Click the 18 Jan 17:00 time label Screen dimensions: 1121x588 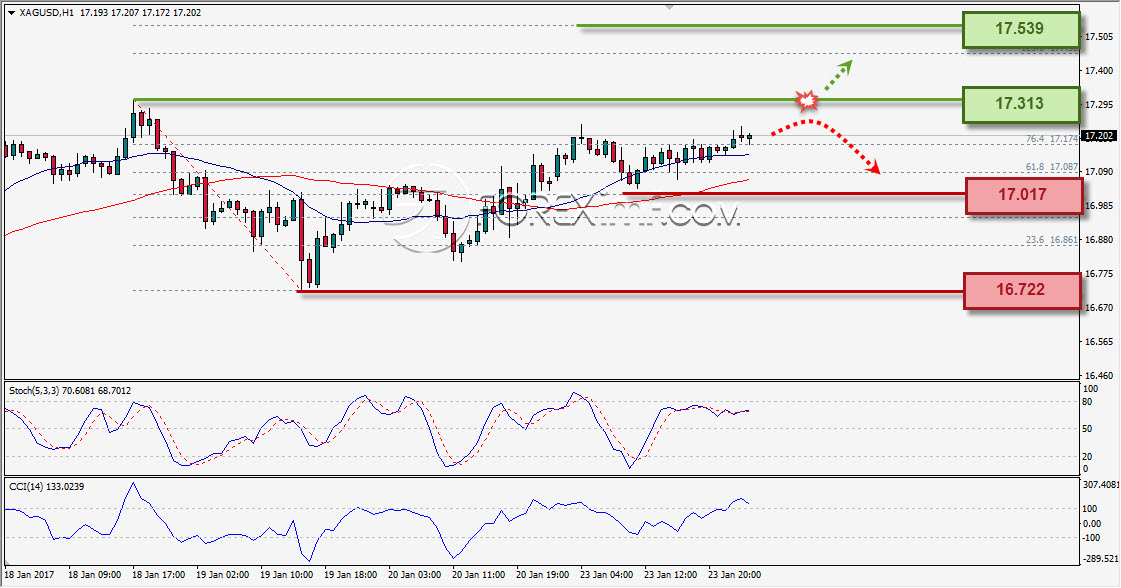(159, 574)
